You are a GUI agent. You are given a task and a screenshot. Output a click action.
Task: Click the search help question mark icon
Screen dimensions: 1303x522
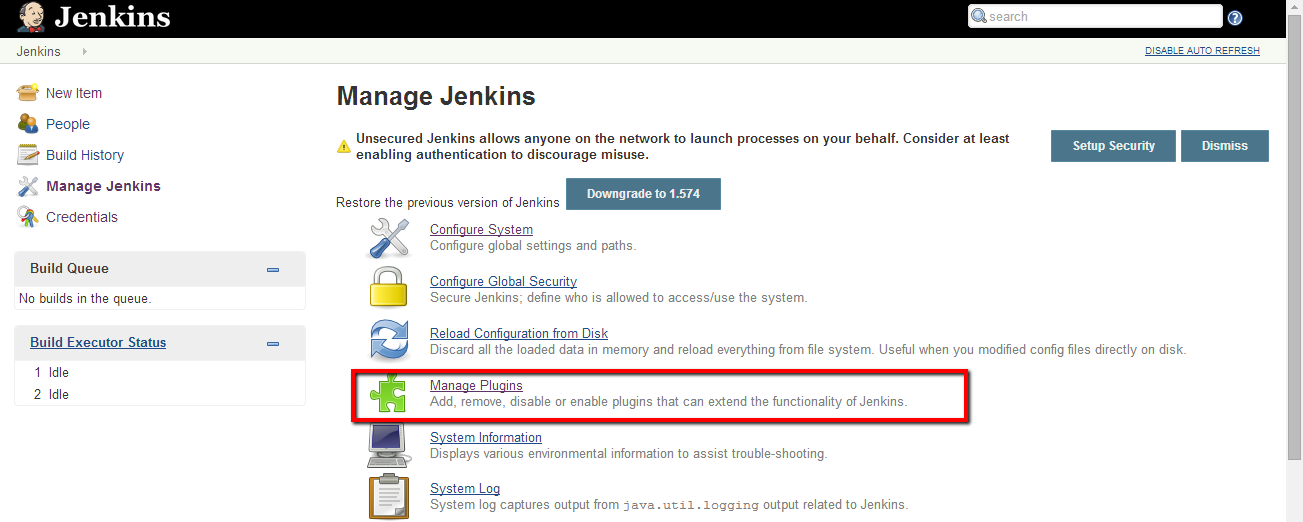(1235, 18)
